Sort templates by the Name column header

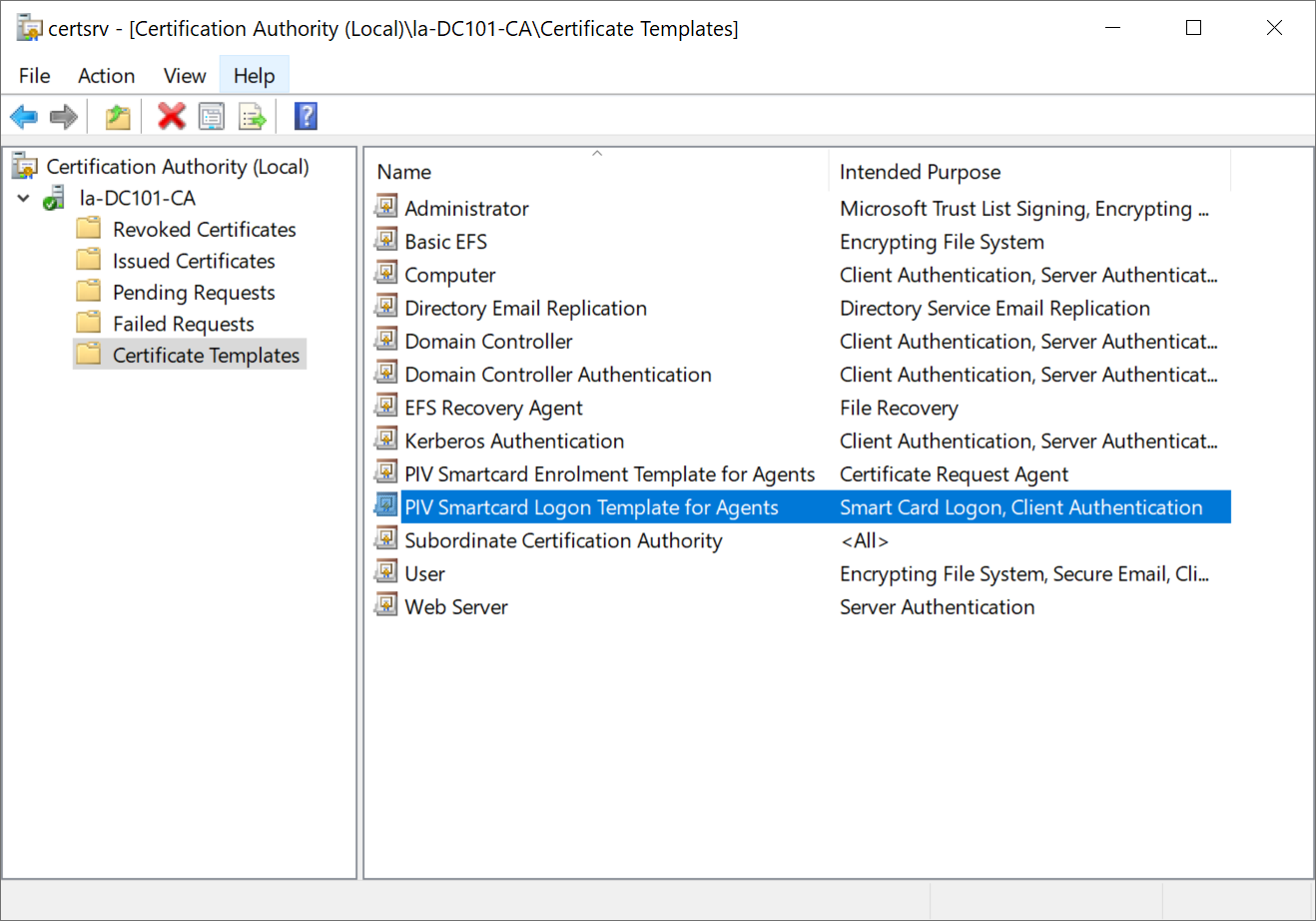tap(404, 172)
